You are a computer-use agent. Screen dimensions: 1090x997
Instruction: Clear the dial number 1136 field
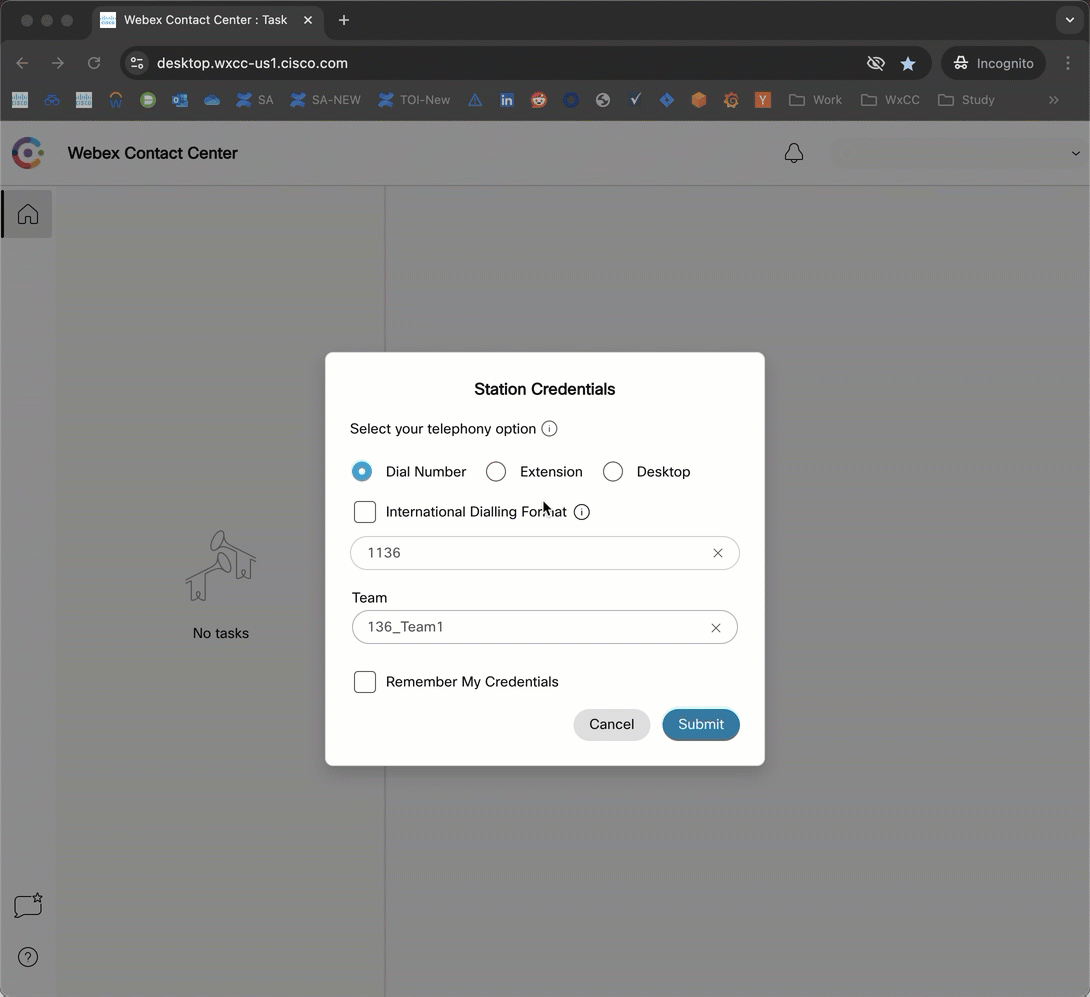click(717, 553)
